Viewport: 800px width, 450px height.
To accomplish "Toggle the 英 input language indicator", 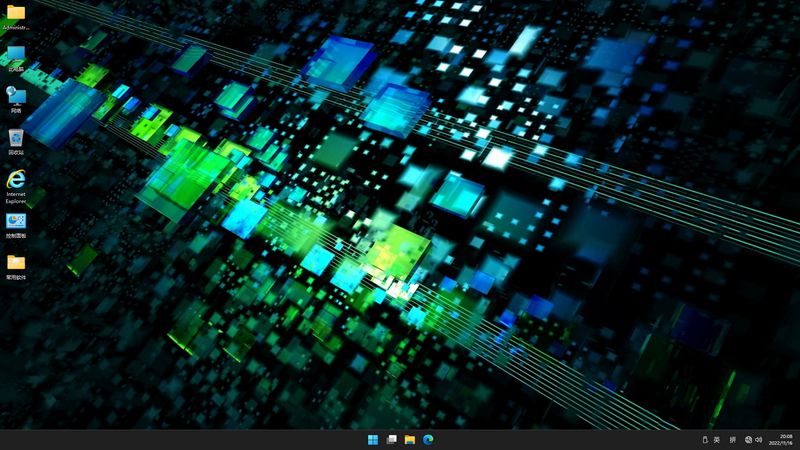I will click(x=717, y=440).
